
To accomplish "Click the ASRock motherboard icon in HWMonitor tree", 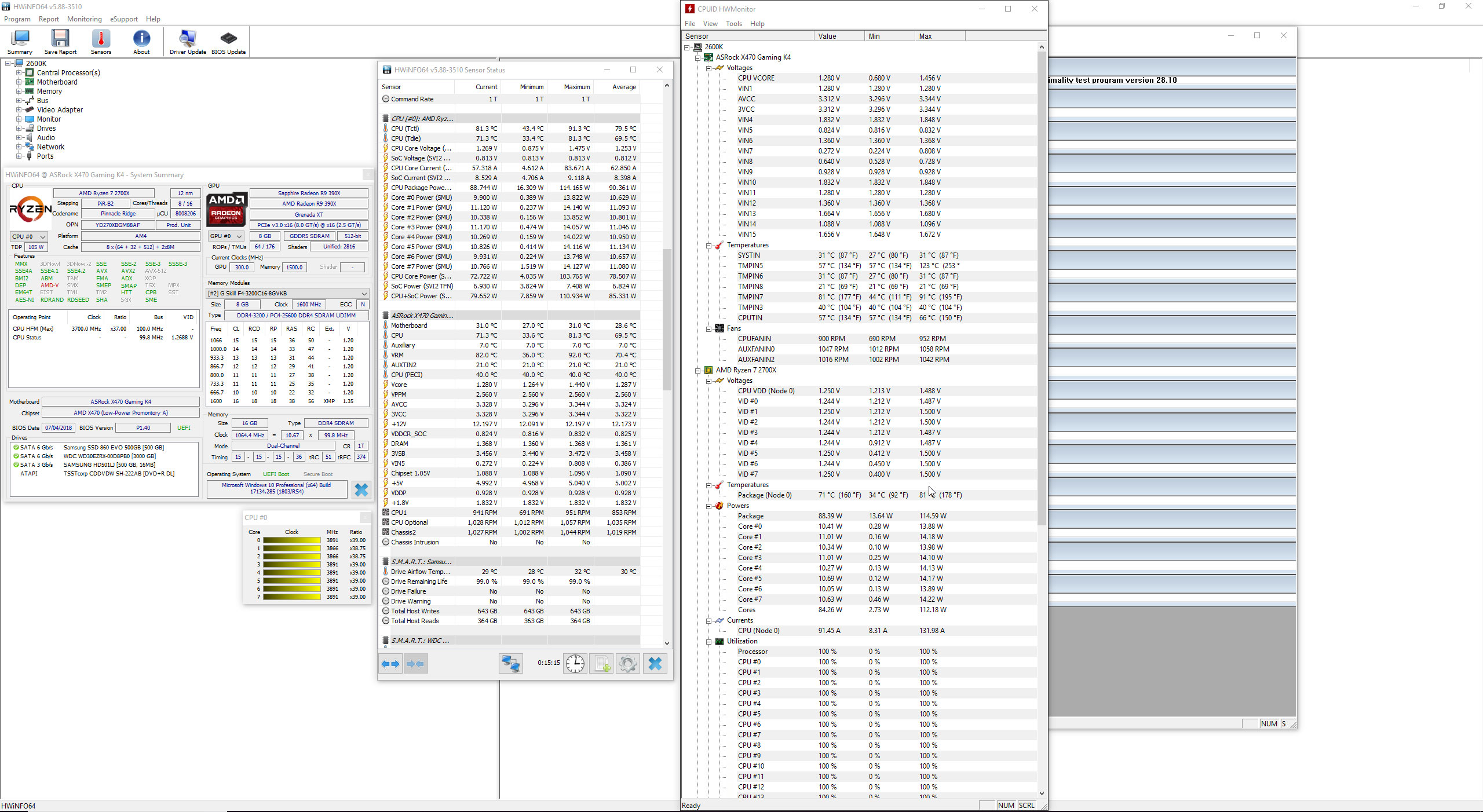I will click(x=708, y=57).
